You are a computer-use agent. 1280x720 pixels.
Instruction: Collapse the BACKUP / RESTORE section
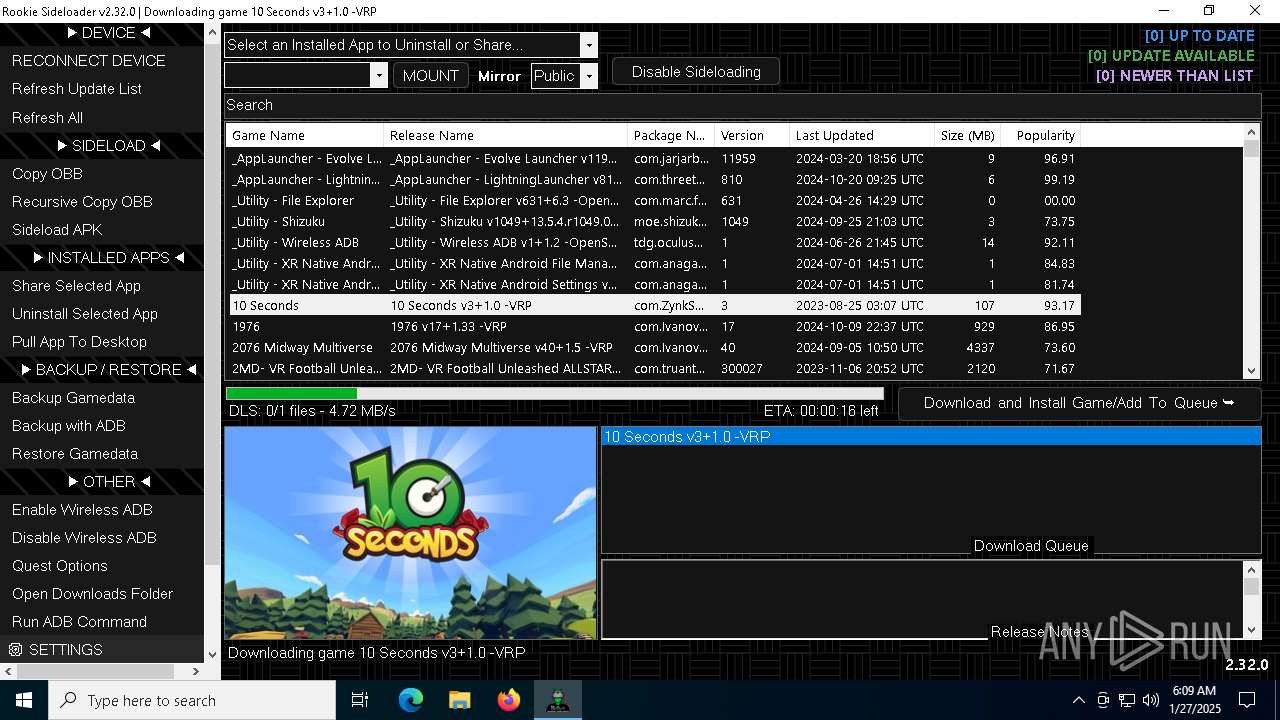pyautogui.click(x=109, y=369)
